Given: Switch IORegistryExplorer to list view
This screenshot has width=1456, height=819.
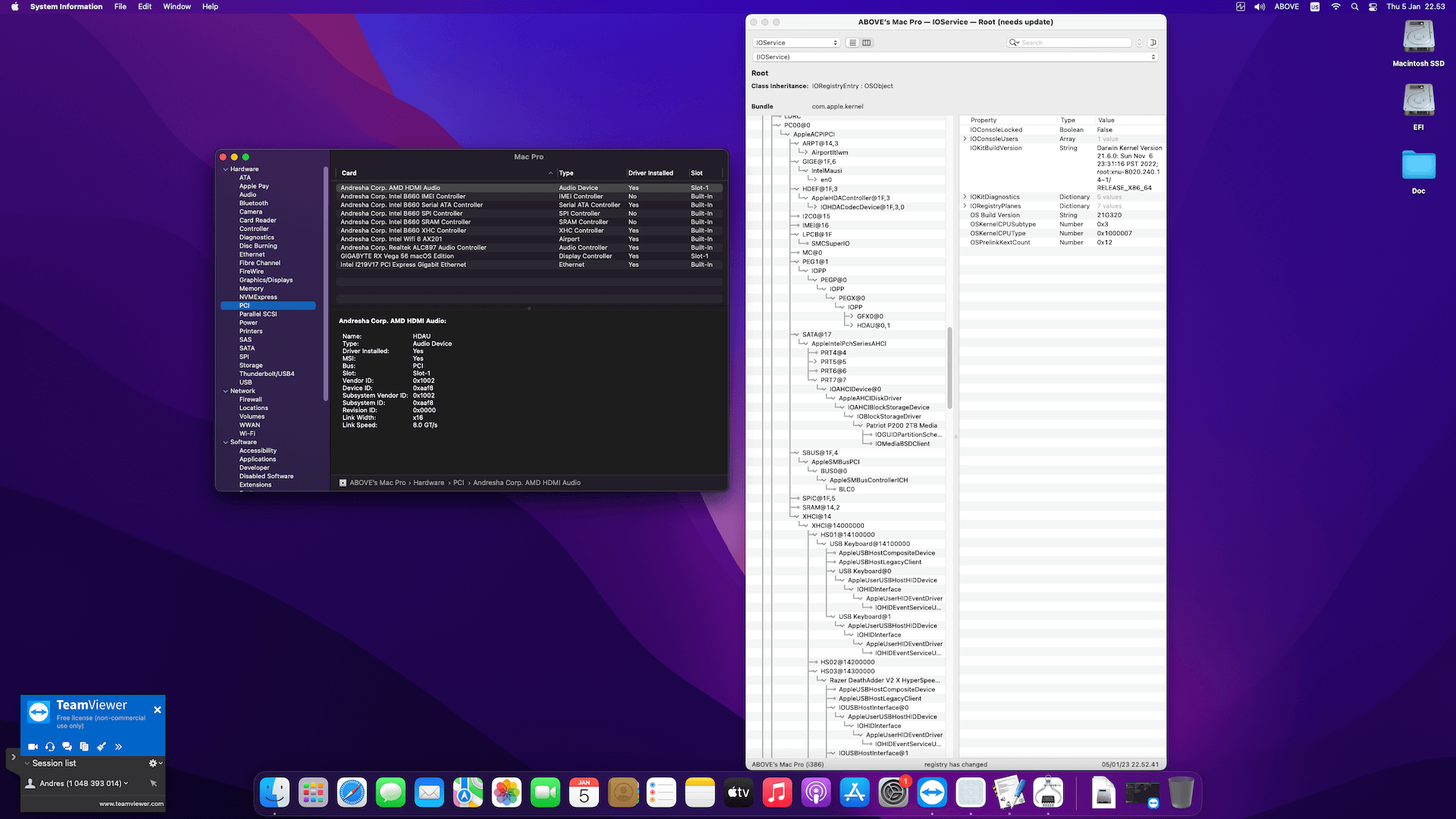Looking at the screenshot, I should click(x=853, y=43).
